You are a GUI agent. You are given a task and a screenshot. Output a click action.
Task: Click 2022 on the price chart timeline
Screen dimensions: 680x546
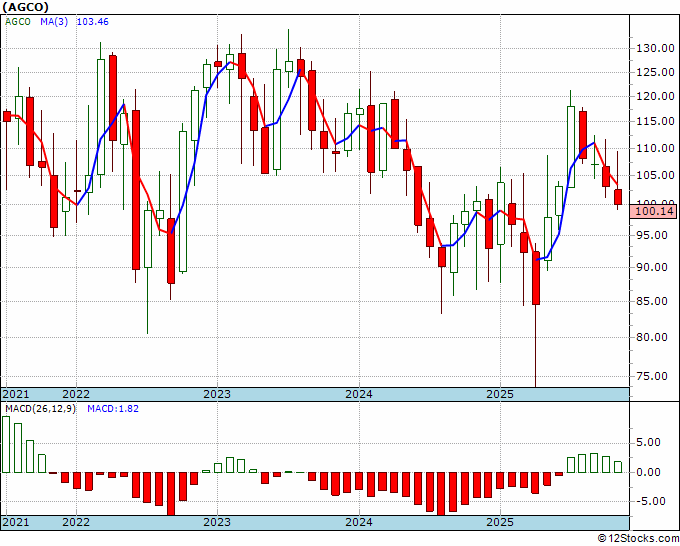(76, 394)
